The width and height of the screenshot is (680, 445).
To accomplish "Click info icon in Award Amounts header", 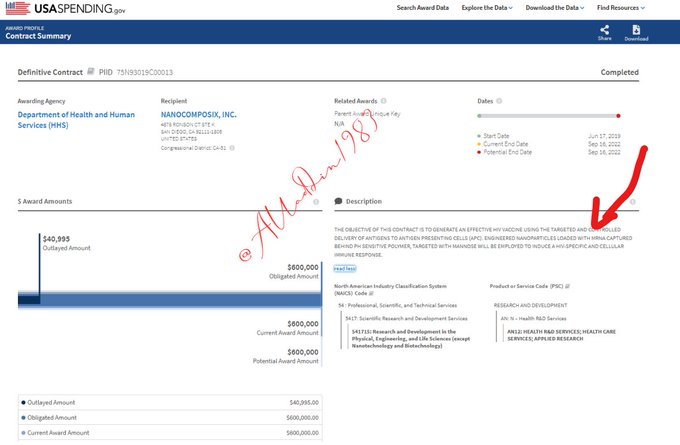I will click(x=316, y=201).
